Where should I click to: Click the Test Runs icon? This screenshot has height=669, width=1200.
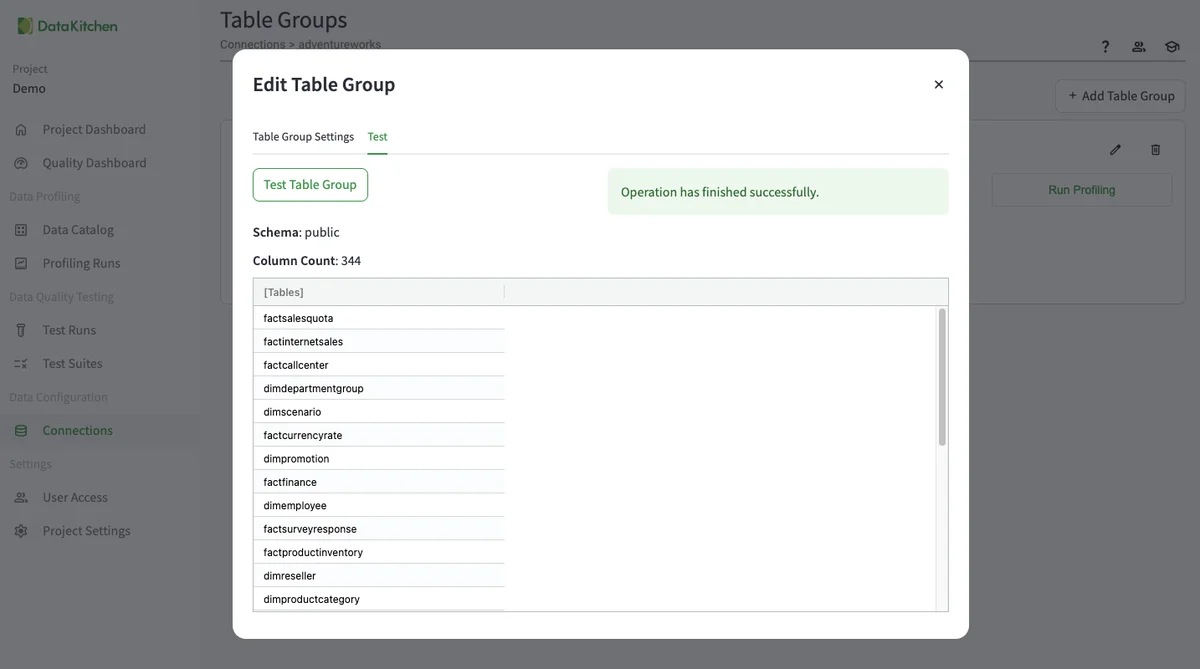tap(21, 330)
